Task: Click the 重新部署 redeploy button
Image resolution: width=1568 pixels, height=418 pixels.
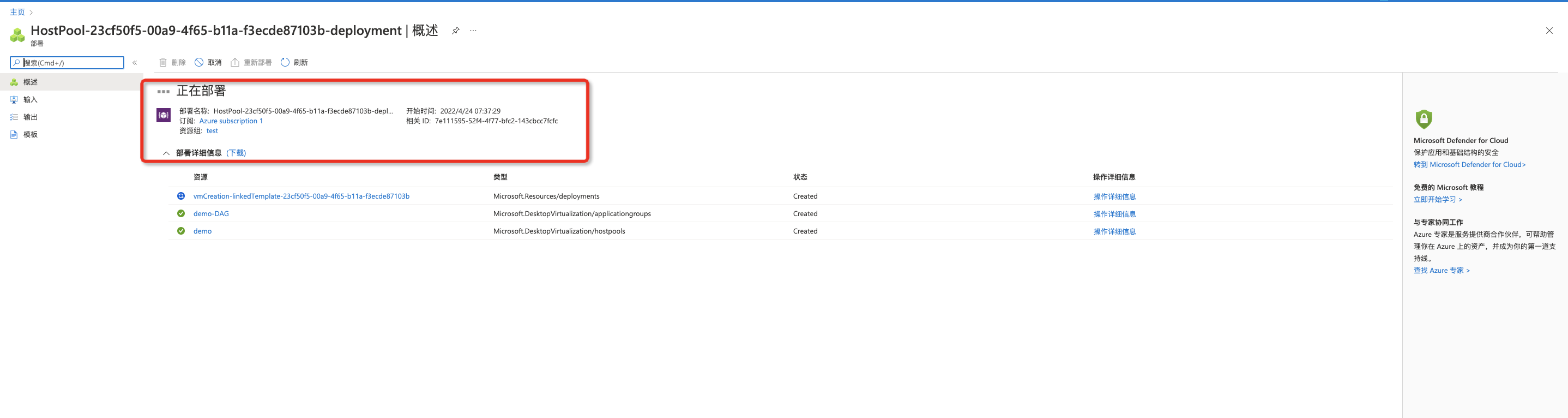Action: coord(251,62)
